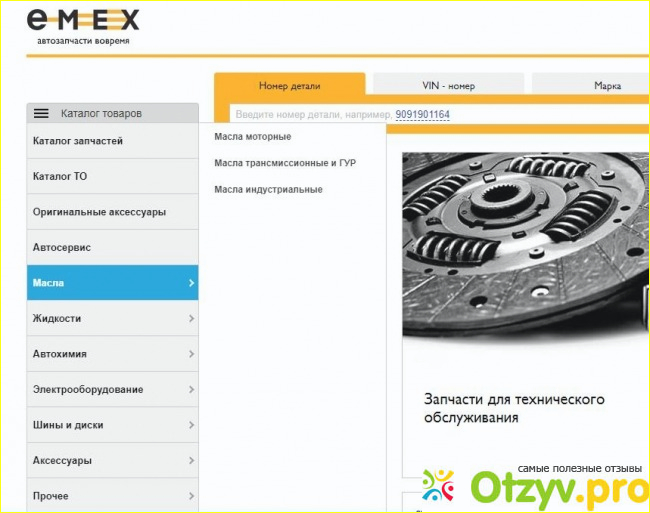Open the Автосервис menu item

[62, 247]
